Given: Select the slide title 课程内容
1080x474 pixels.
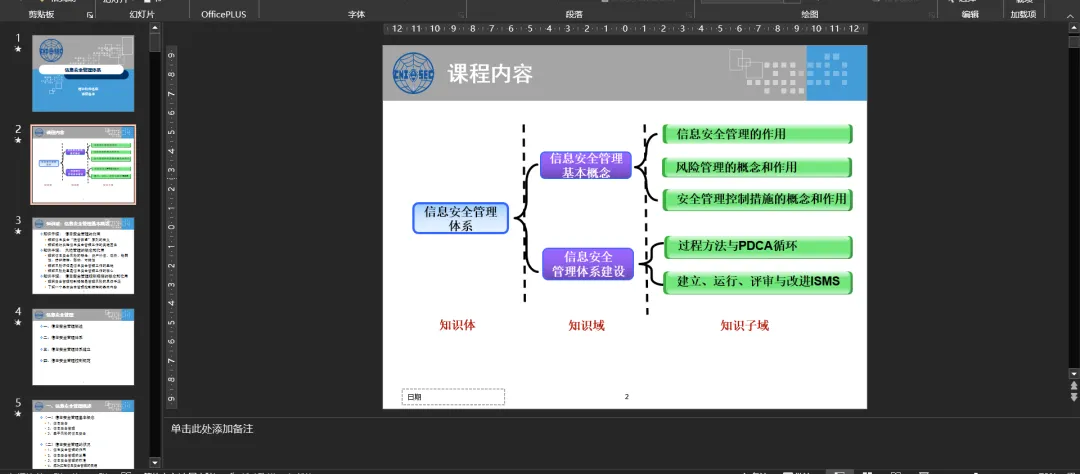Looking at the screenshot, I should [x=490, y=74].
